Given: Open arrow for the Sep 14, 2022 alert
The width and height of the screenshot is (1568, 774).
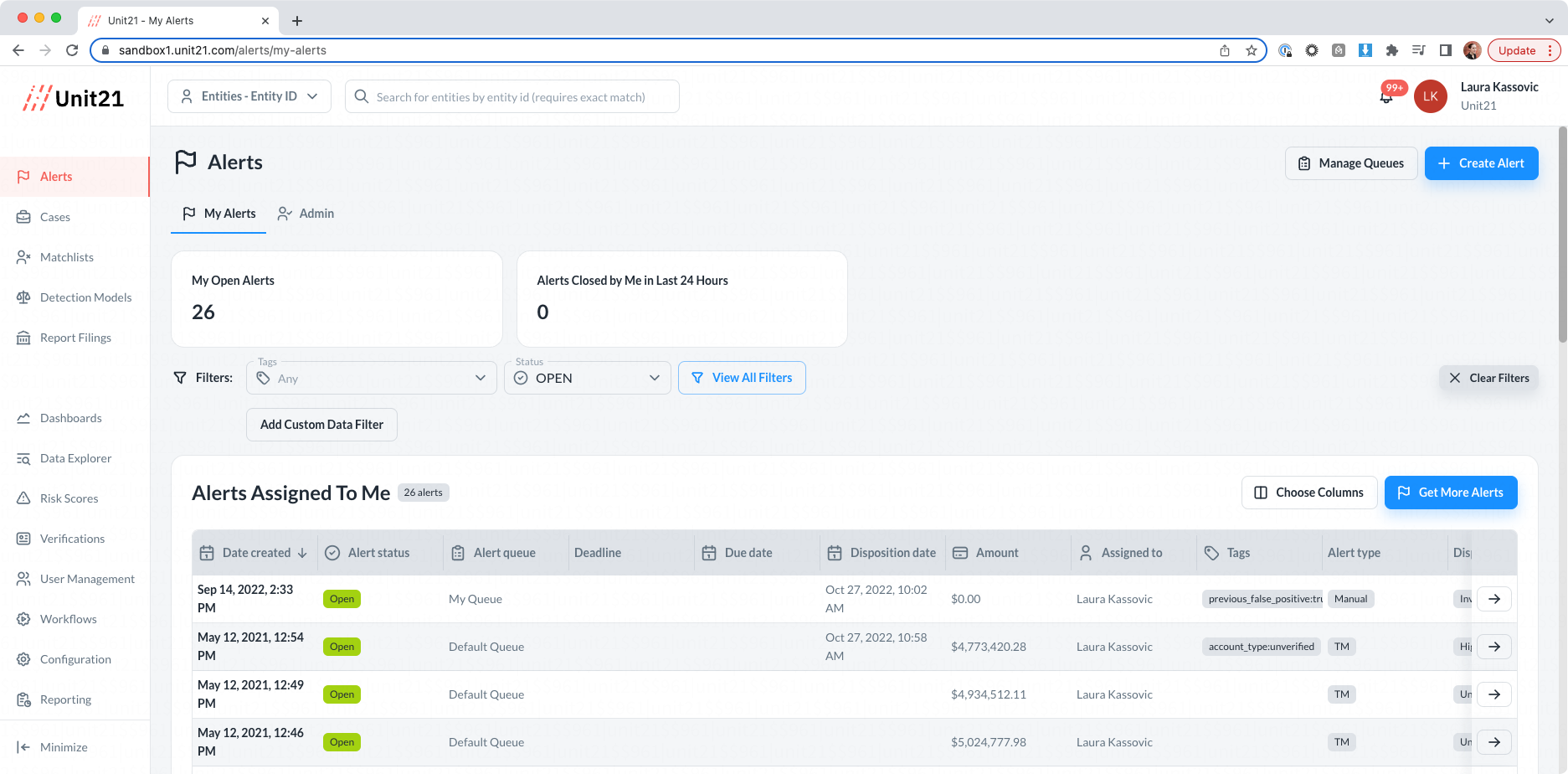Looking at the screenshot, I should click(x=1494, y=599).
